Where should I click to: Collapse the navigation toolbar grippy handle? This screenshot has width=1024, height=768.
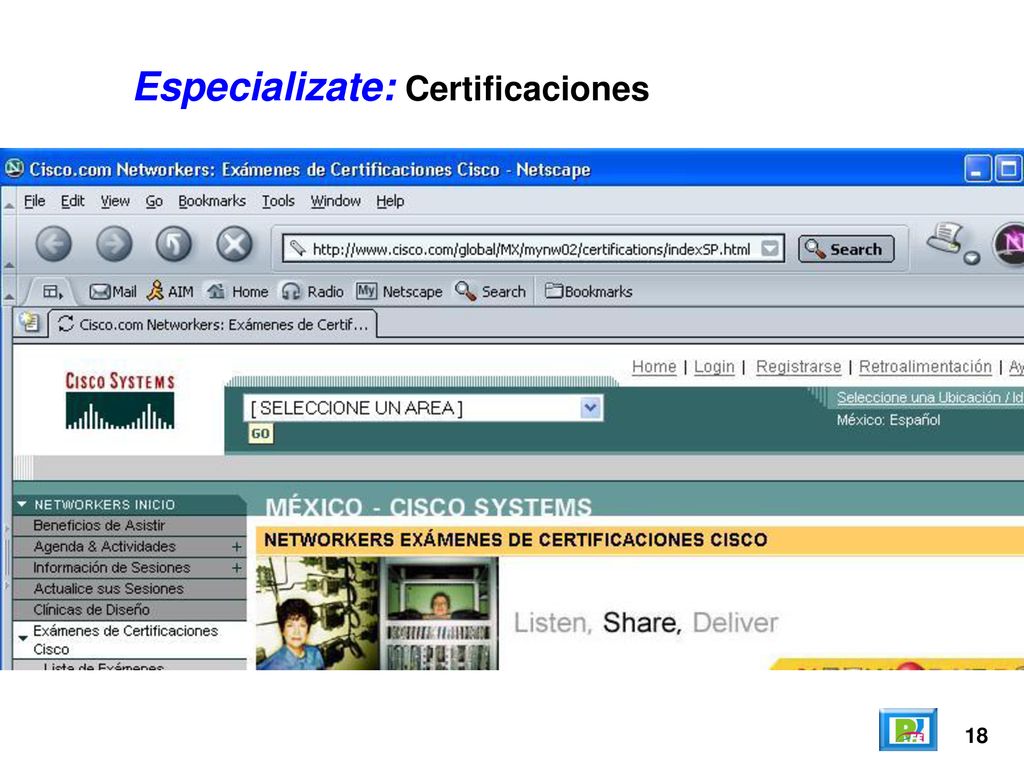tap(8, 264)
